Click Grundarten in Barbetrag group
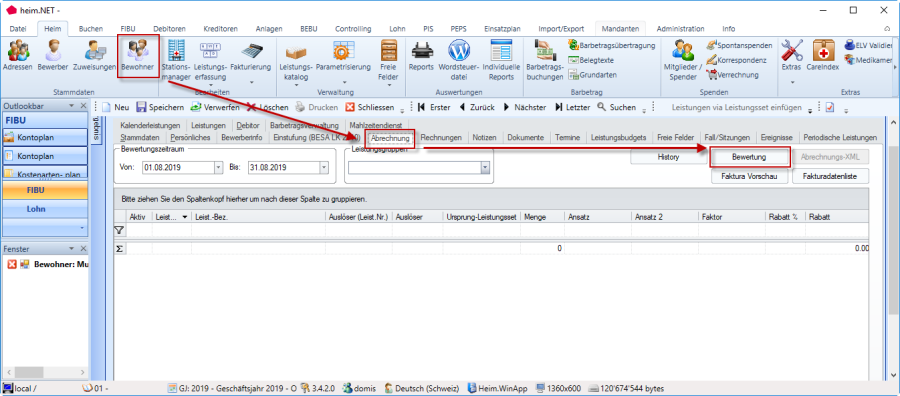Viewport: 900px width, 396px height. pyautogui.click(x=592, y=75)
